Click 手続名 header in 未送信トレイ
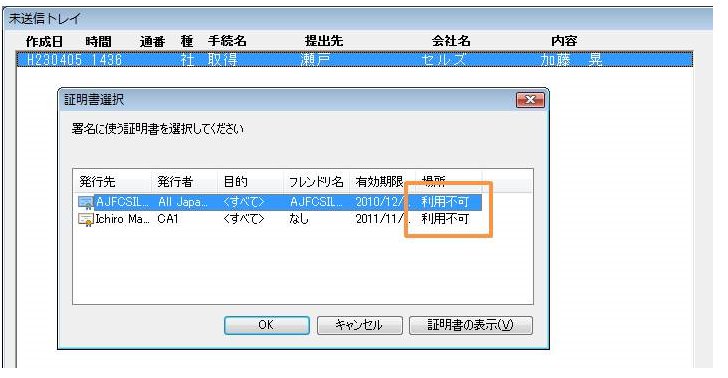Screen dimensions: 728x378 coord(227,41)
